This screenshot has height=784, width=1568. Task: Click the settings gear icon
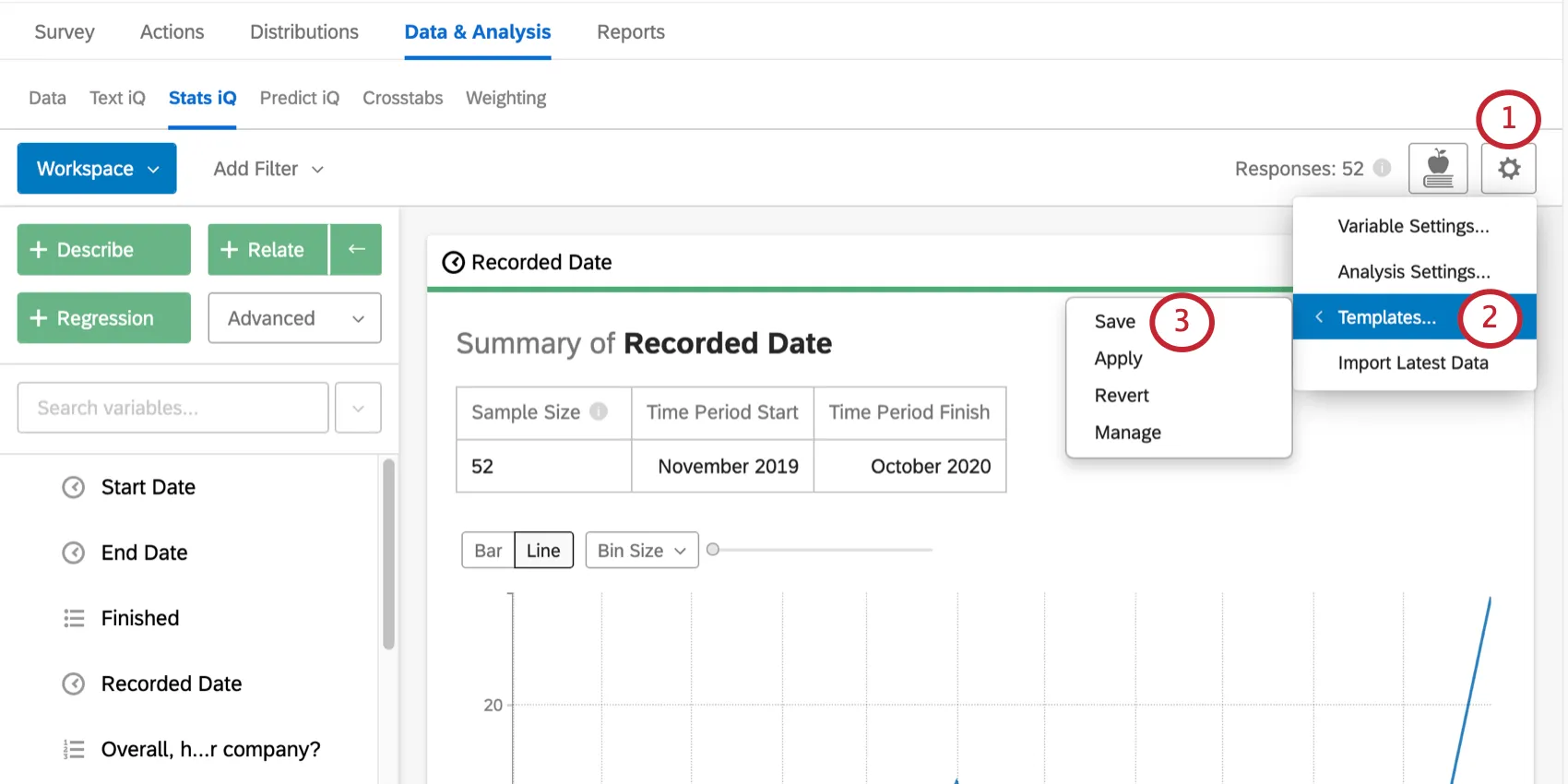1508,169
